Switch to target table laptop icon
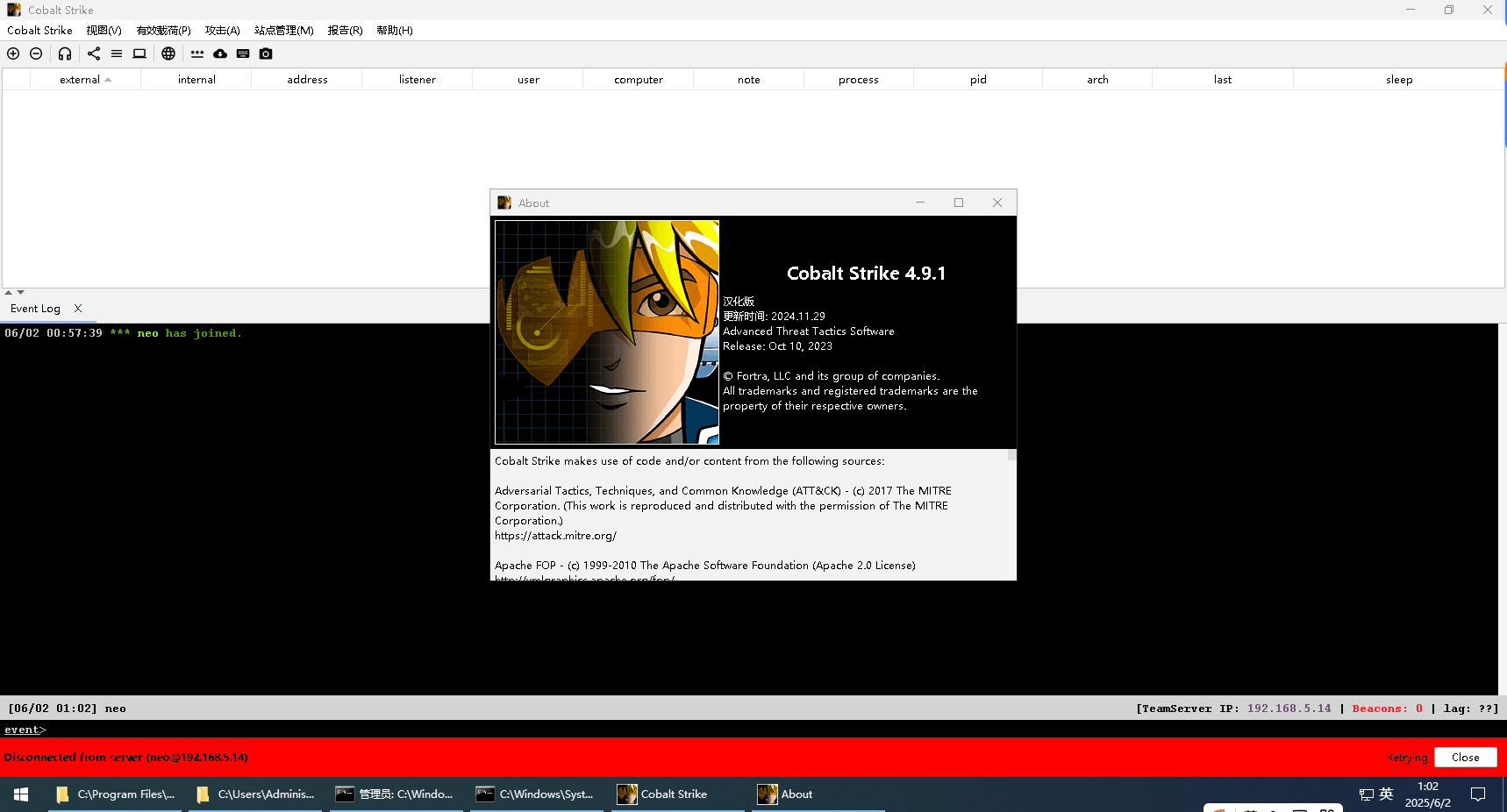1507x812 pixels. (139, 53)
